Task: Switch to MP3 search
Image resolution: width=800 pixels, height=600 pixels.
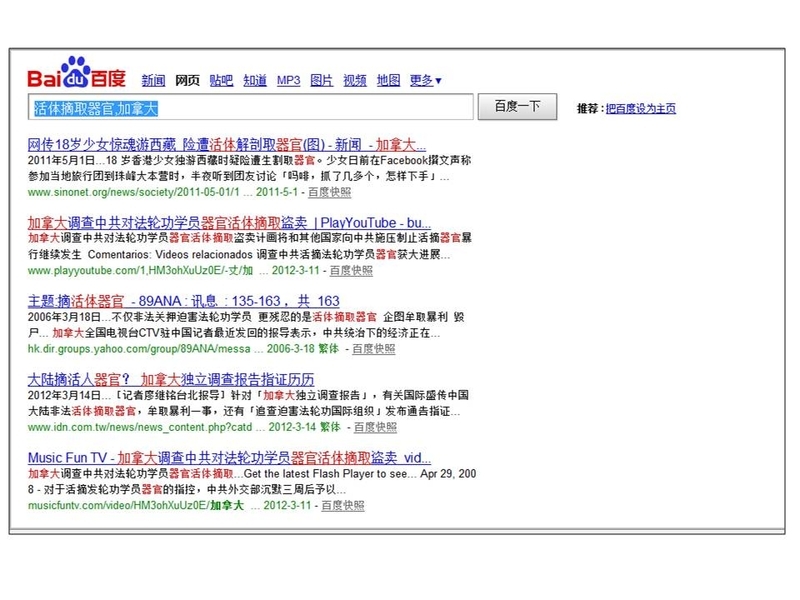Action: [x=288, y=80]
